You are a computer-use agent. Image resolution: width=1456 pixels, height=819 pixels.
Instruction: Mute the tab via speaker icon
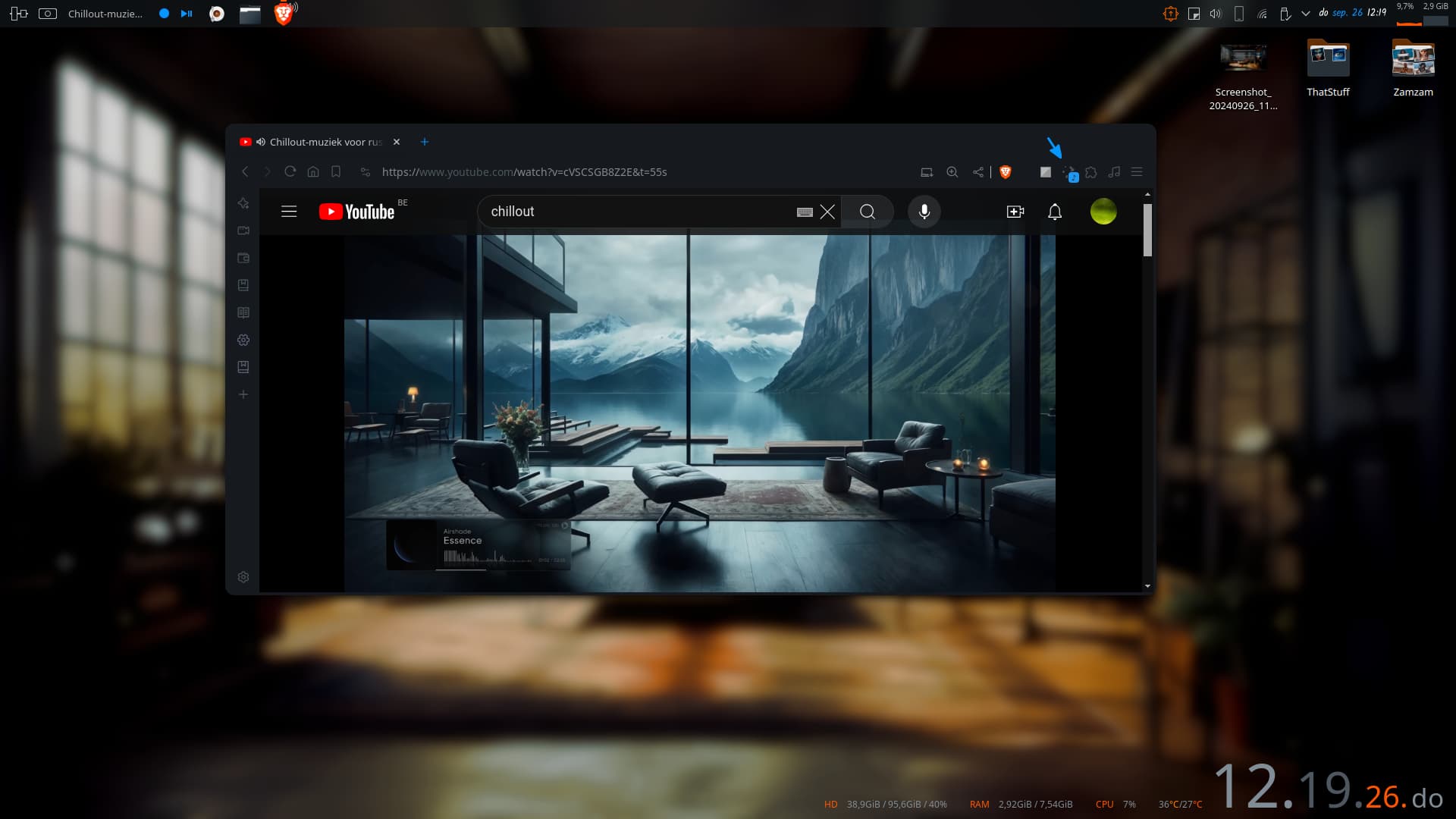pyautogui.click(x=260, y=142)
